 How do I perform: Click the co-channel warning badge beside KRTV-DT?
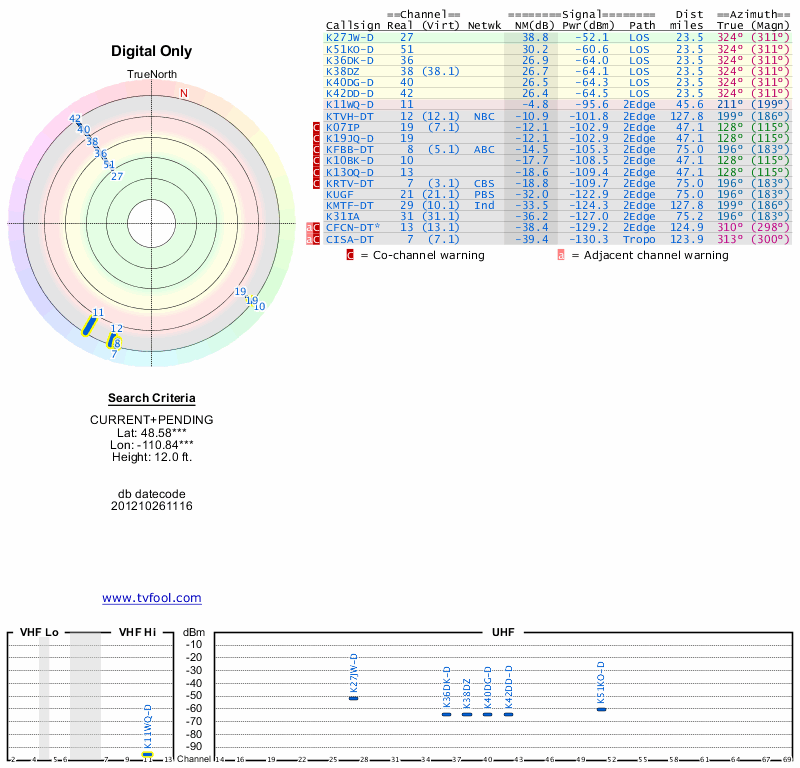coord(316,183)
